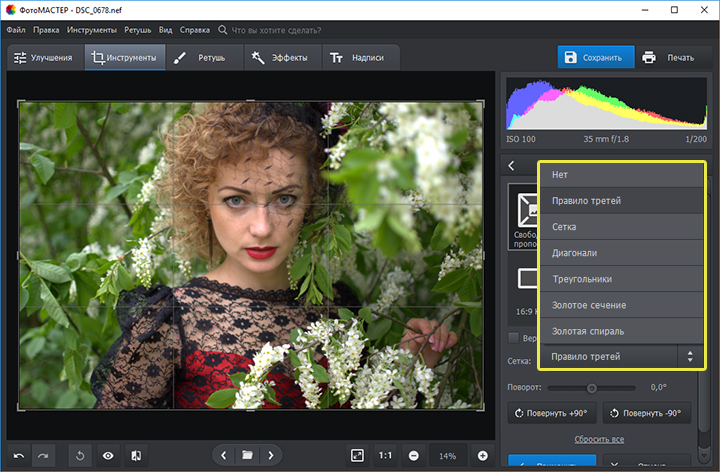Open the Файл menu
This screenshot has width=720, height=472.
pos(15,30)
